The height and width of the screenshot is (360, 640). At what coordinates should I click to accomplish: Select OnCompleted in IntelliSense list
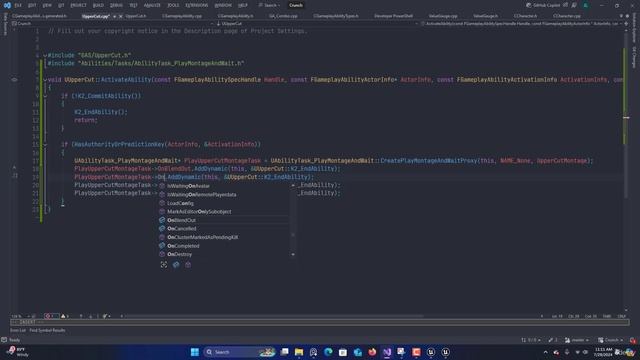(224, 246)
